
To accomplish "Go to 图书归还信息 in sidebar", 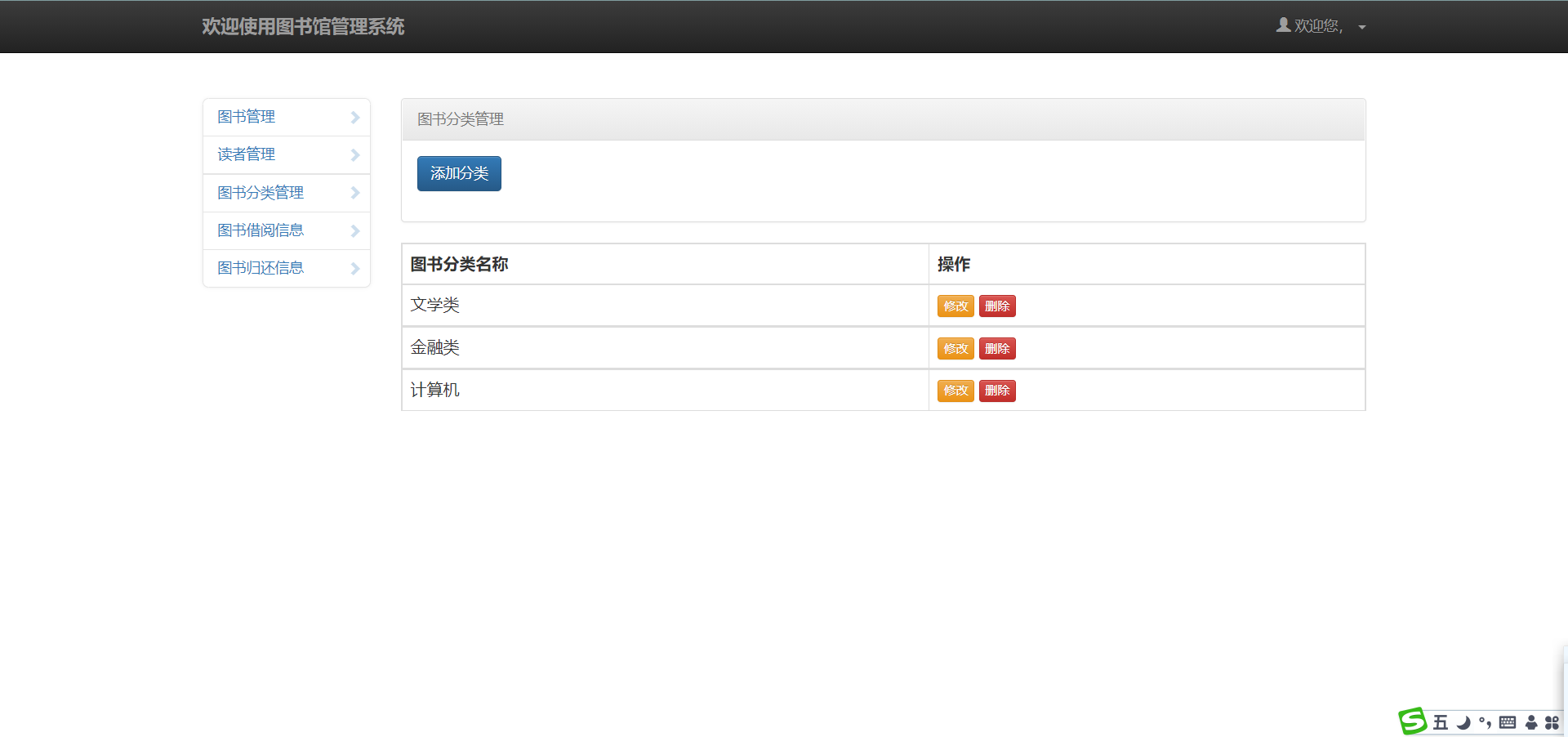I will point(287,268).
